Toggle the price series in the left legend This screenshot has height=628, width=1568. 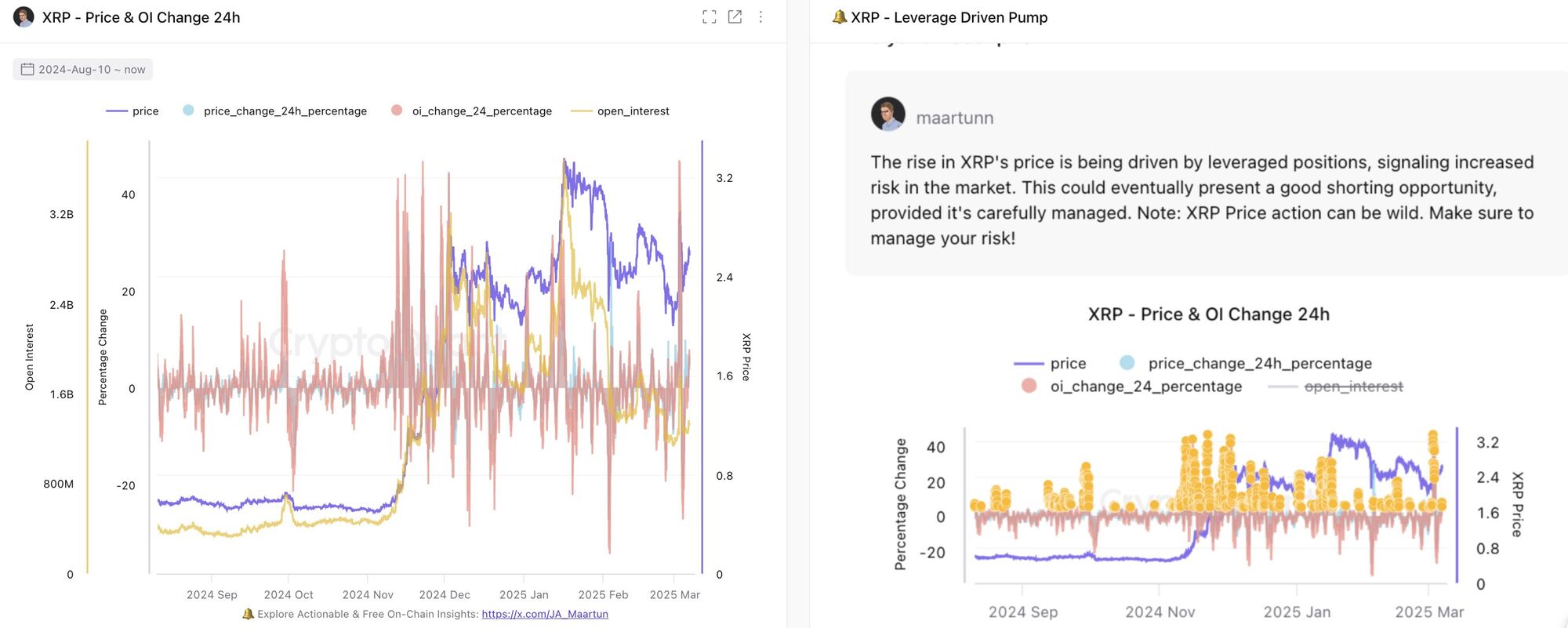132,111
